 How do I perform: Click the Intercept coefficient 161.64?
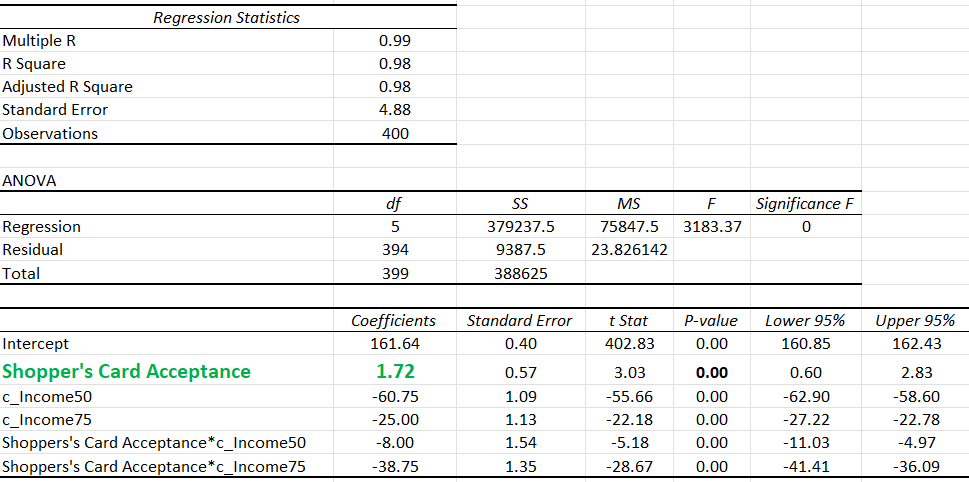pyautogui.click(x=395, y=344)
